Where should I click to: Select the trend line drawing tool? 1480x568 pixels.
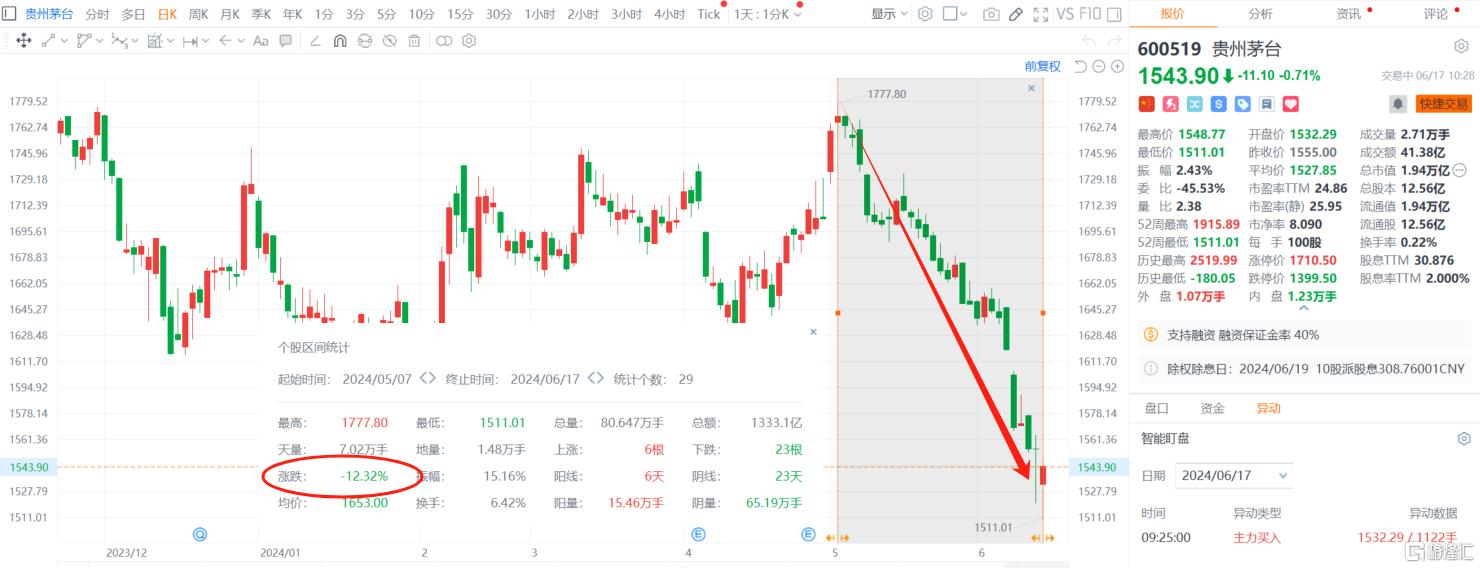[48, 41]
